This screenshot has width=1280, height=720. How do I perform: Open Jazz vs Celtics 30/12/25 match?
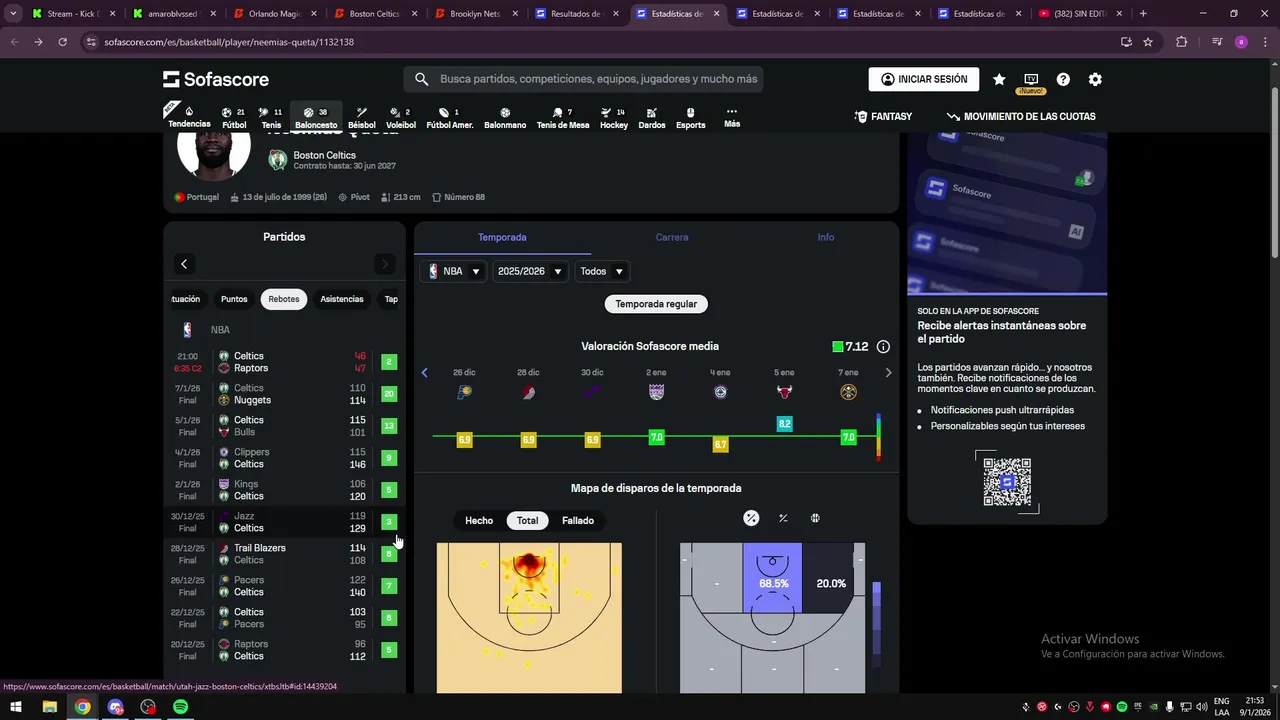pos(284,522)
